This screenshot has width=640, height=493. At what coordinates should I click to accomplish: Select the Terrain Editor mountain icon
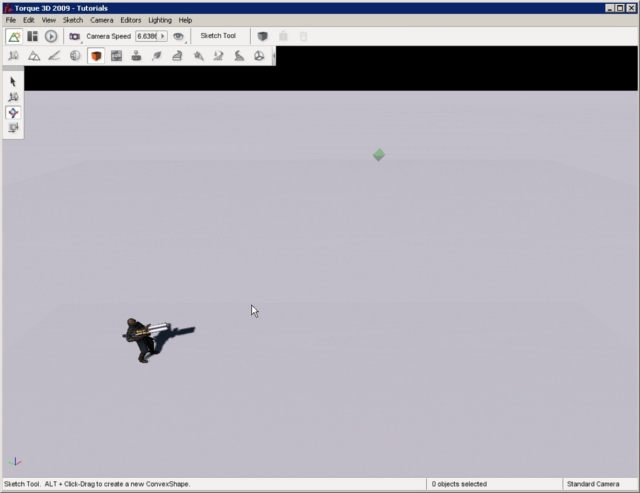(34, 56)
